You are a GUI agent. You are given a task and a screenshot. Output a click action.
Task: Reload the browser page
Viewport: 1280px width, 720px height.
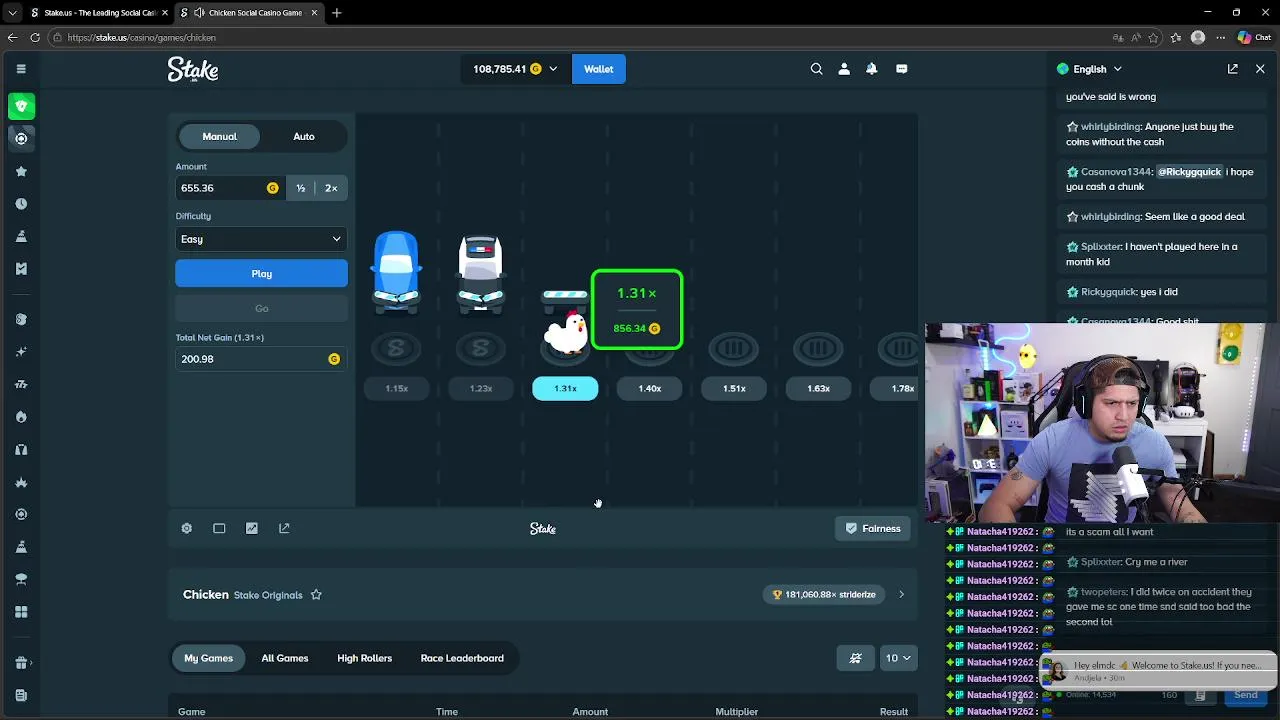click(x=35, y=38)
